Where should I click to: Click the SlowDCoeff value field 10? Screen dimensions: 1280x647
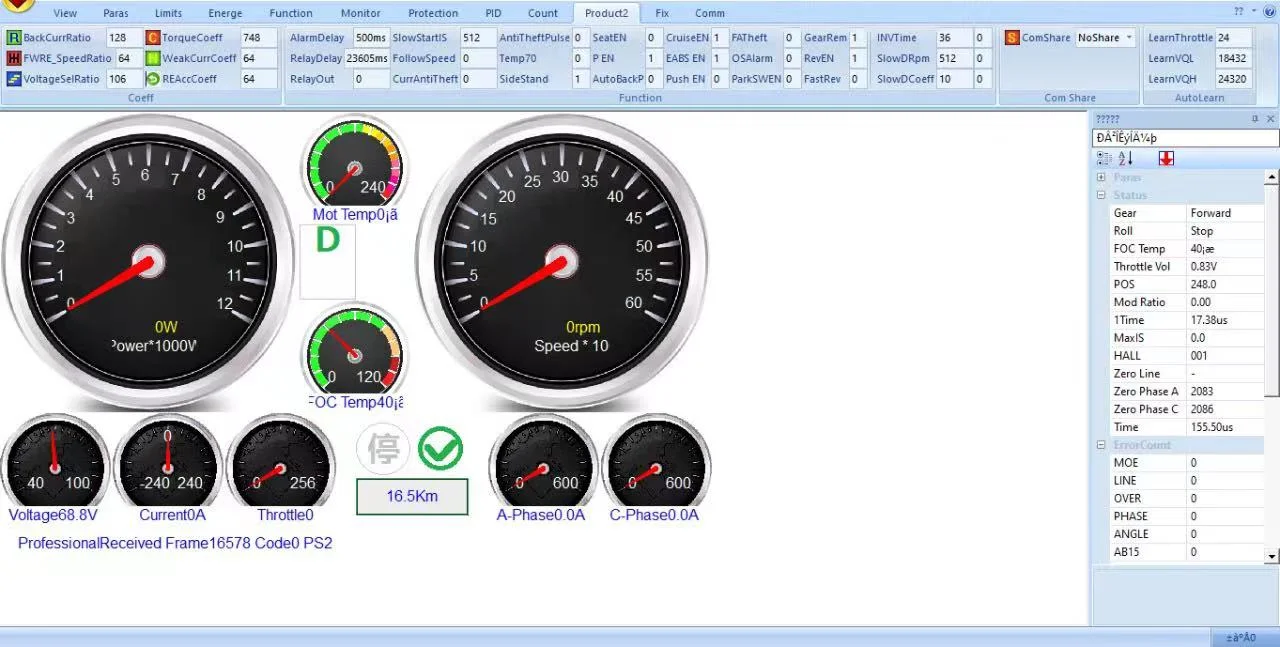(x=954, y=79)
